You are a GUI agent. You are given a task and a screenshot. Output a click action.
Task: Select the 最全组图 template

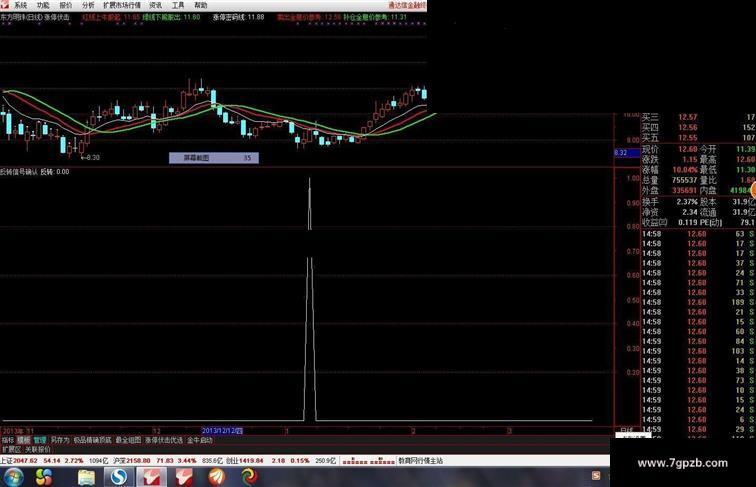tap(128, 440)
